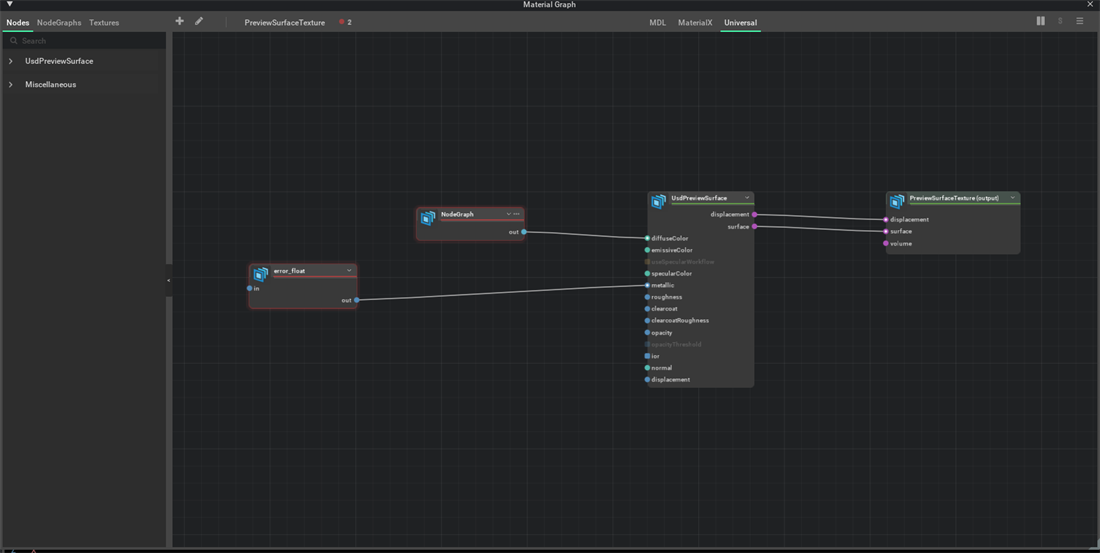Click the three-dots menu on NodeGraph node
The height and width of the screenshot is (553, 1100).
517,213
